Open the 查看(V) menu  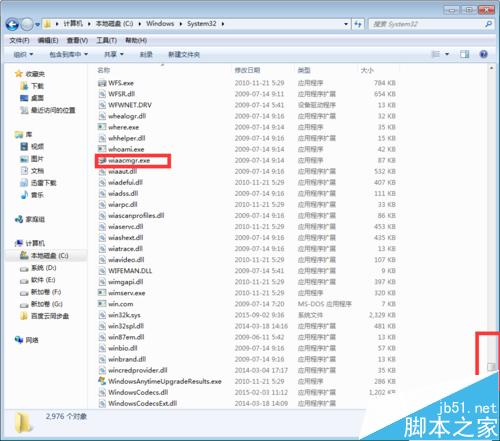[77, 40]
